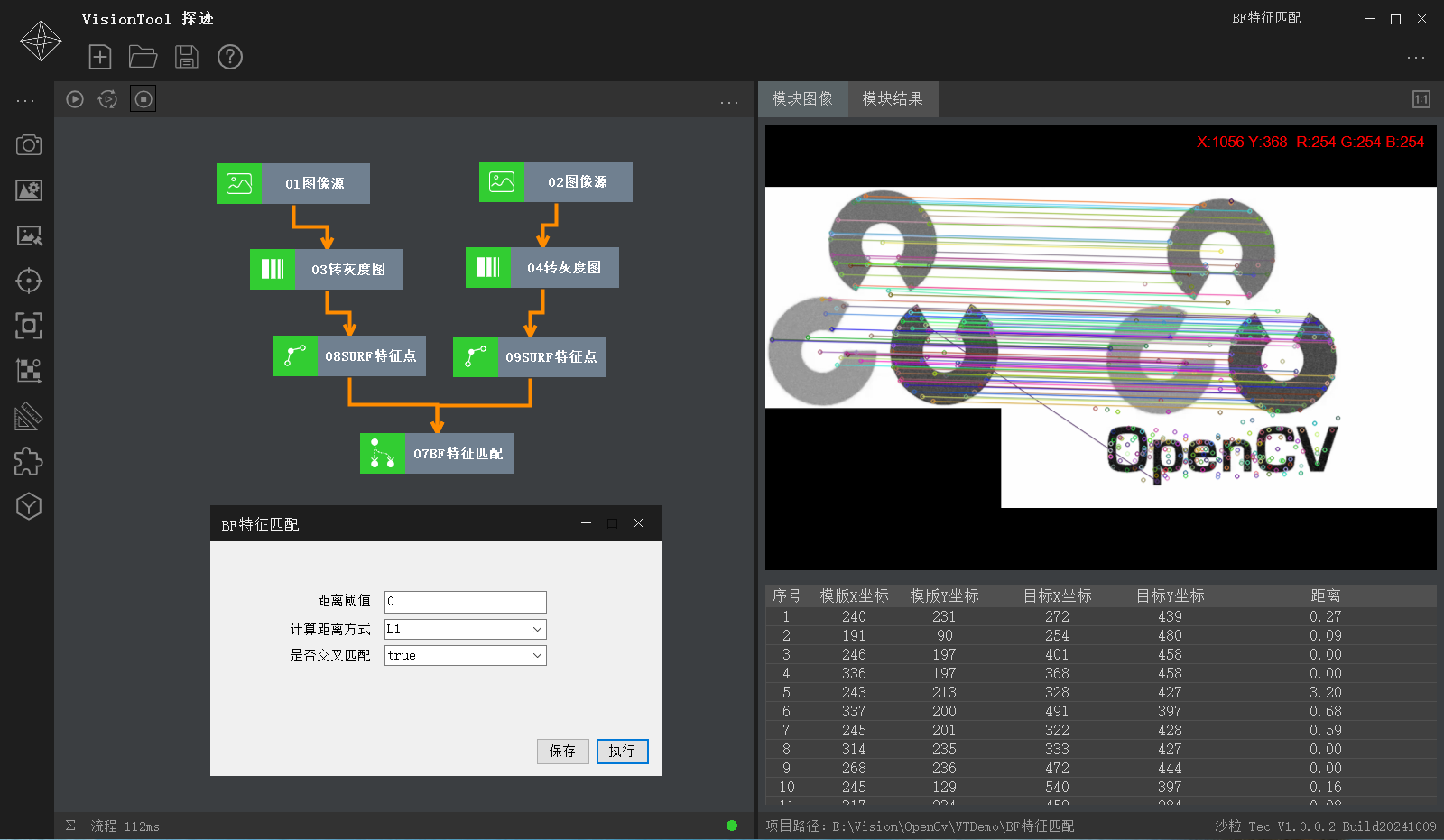
Task: Click the green status indicator dot
Action: click(732, 826)
